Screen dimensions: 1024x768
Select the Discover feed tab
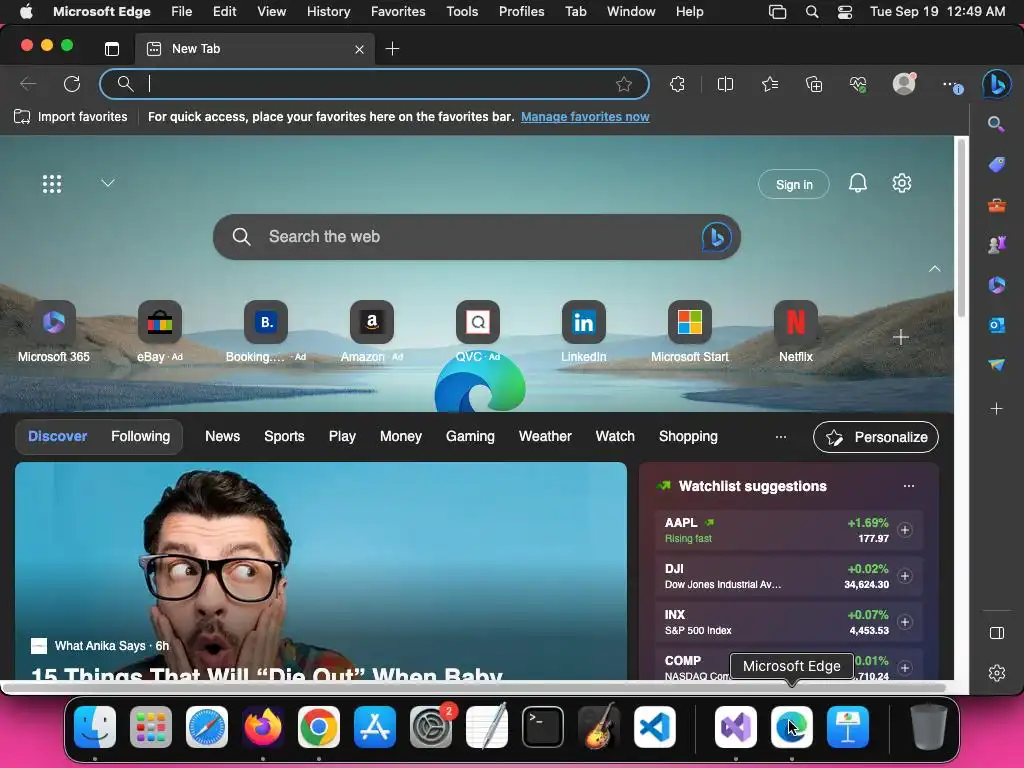[x=57, y=436]
